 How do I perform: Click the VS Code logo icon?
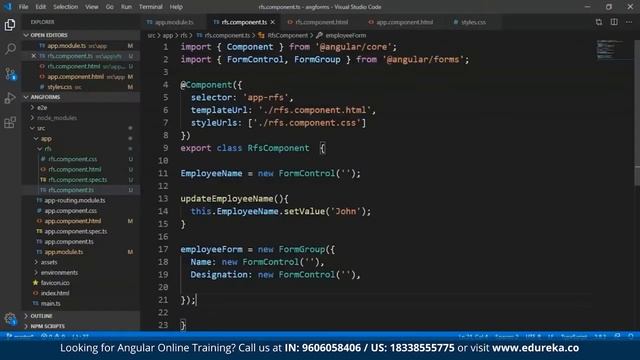pos(7,7)
